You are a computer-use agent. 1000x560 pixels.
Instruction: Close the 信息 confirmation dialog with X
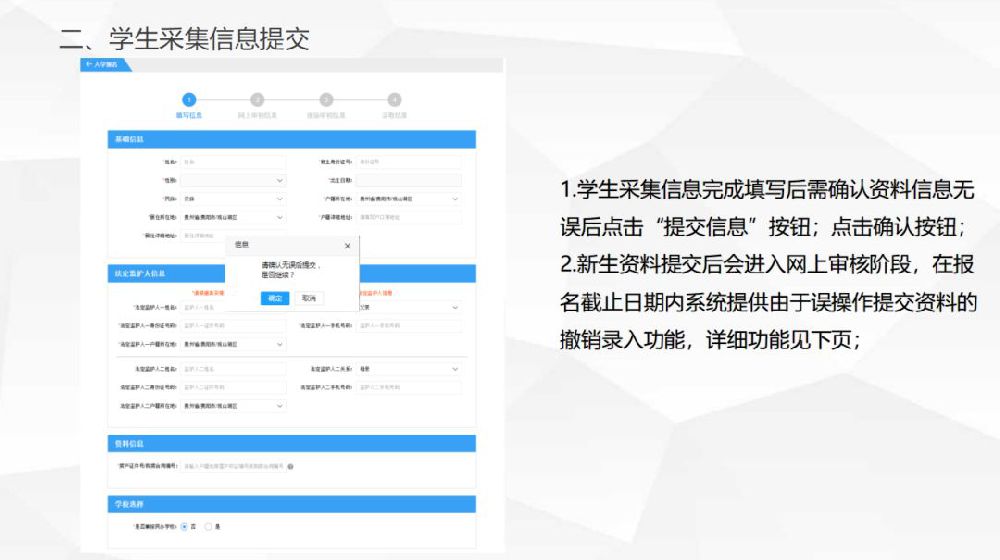(348, 246)
